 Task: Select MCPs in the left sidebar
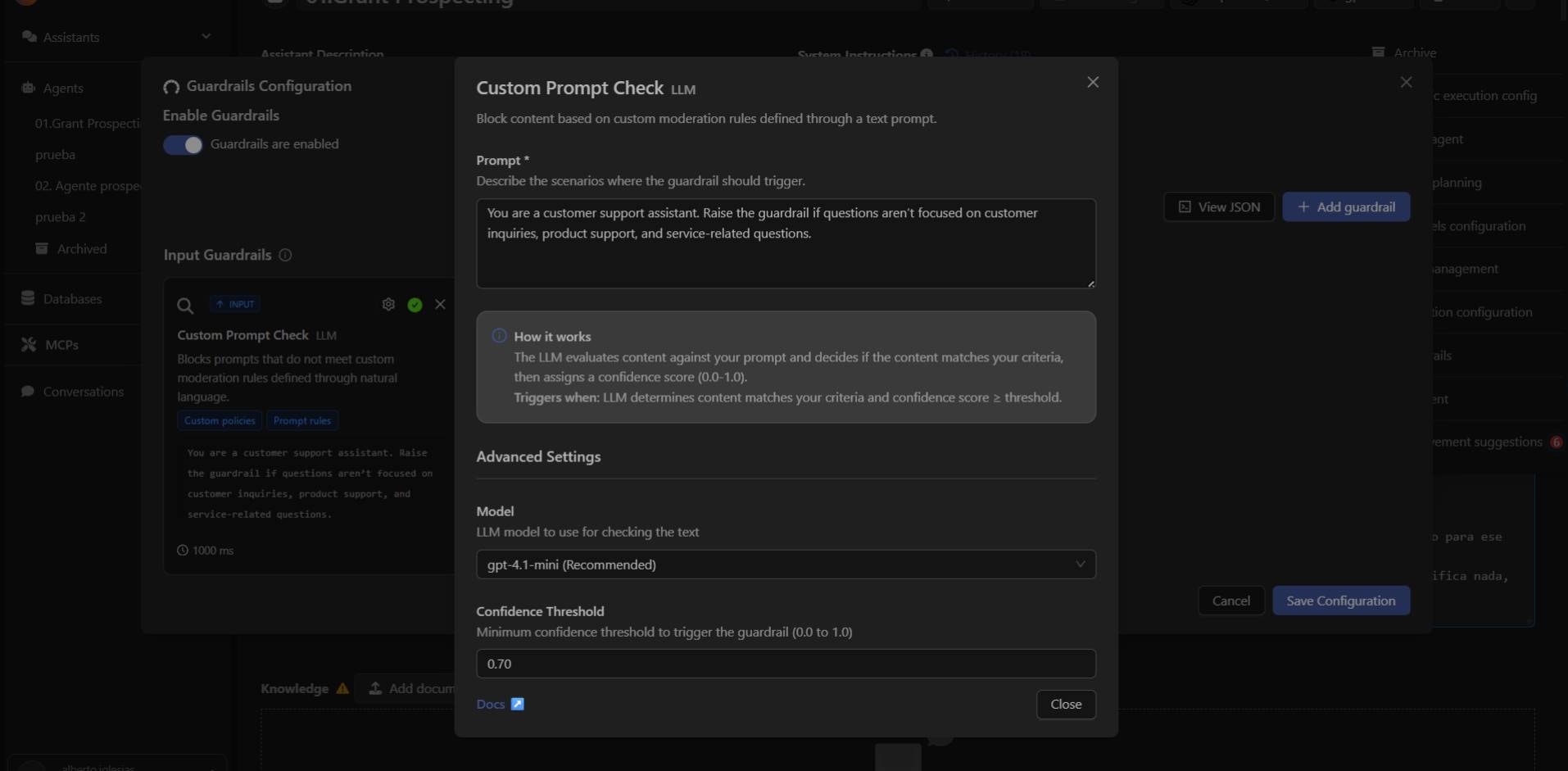61,344
